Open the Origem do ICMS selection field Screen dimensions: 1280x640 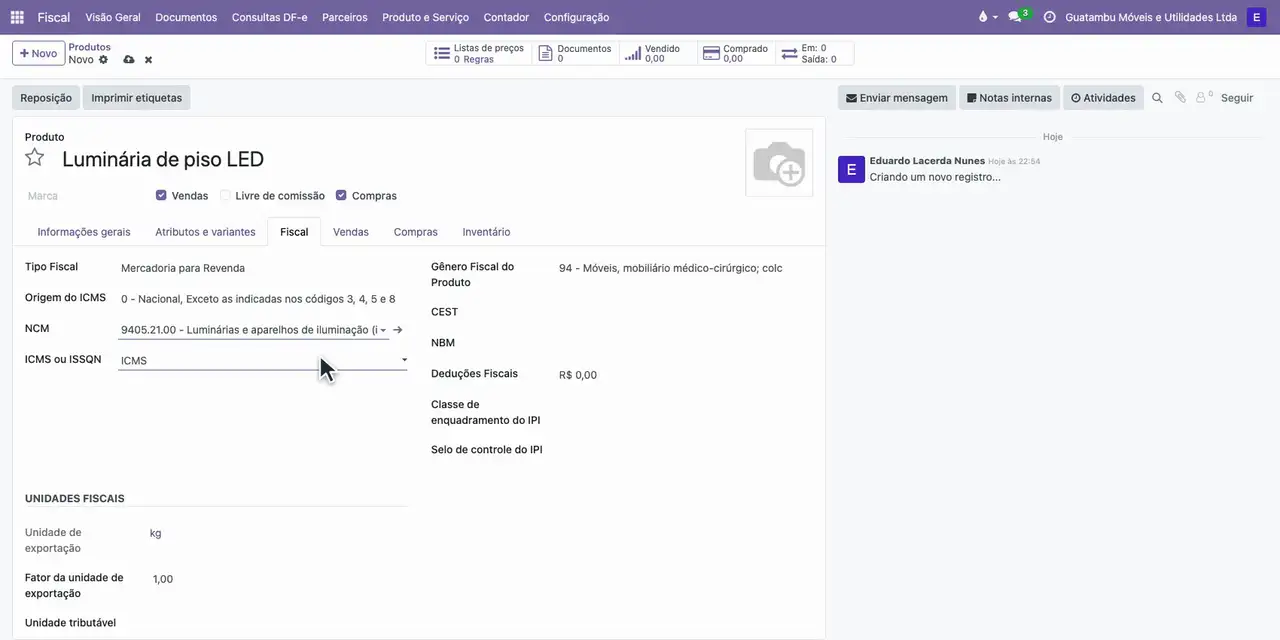(263, 299)
